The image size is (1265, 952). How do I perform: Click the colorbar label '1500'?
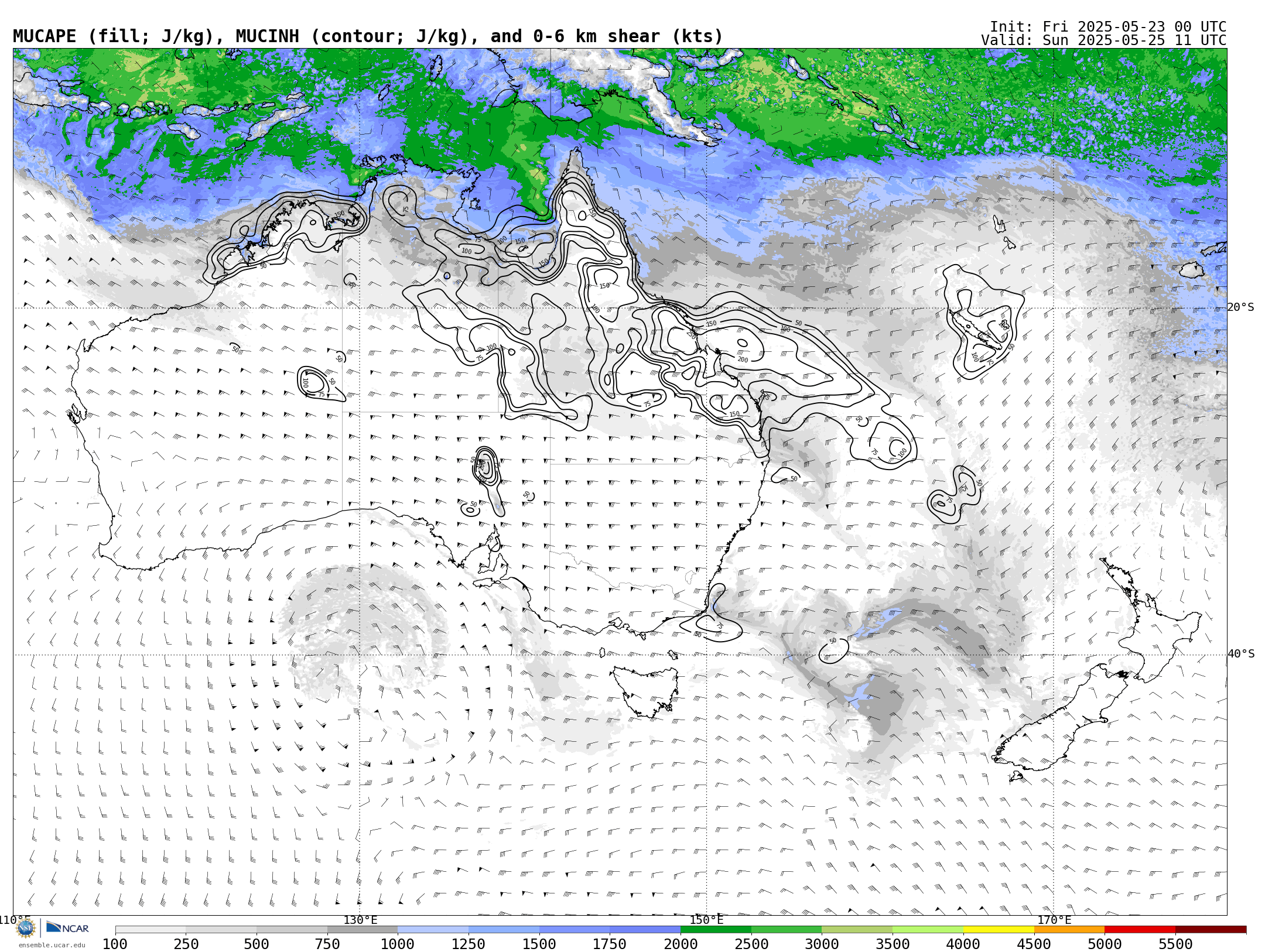[539, 944]
